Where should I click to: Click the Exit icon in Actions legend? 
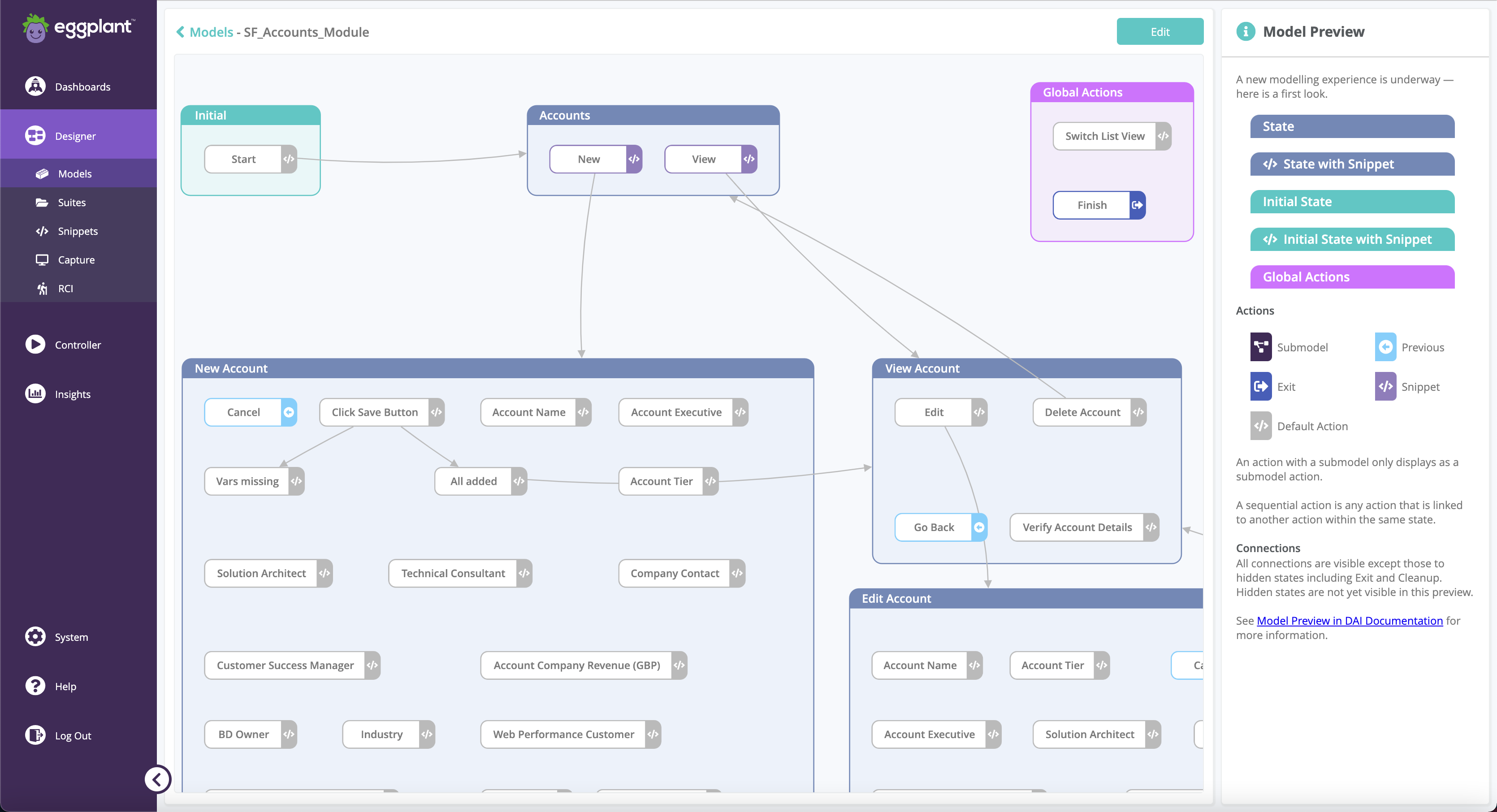point(1260,387)
